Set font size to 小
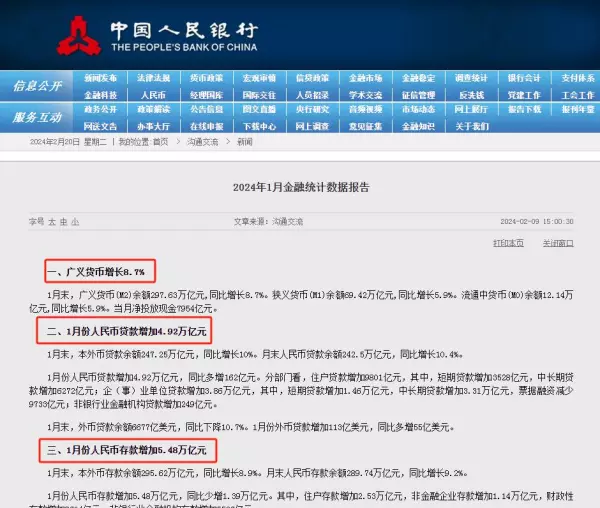 coord(75,221)
